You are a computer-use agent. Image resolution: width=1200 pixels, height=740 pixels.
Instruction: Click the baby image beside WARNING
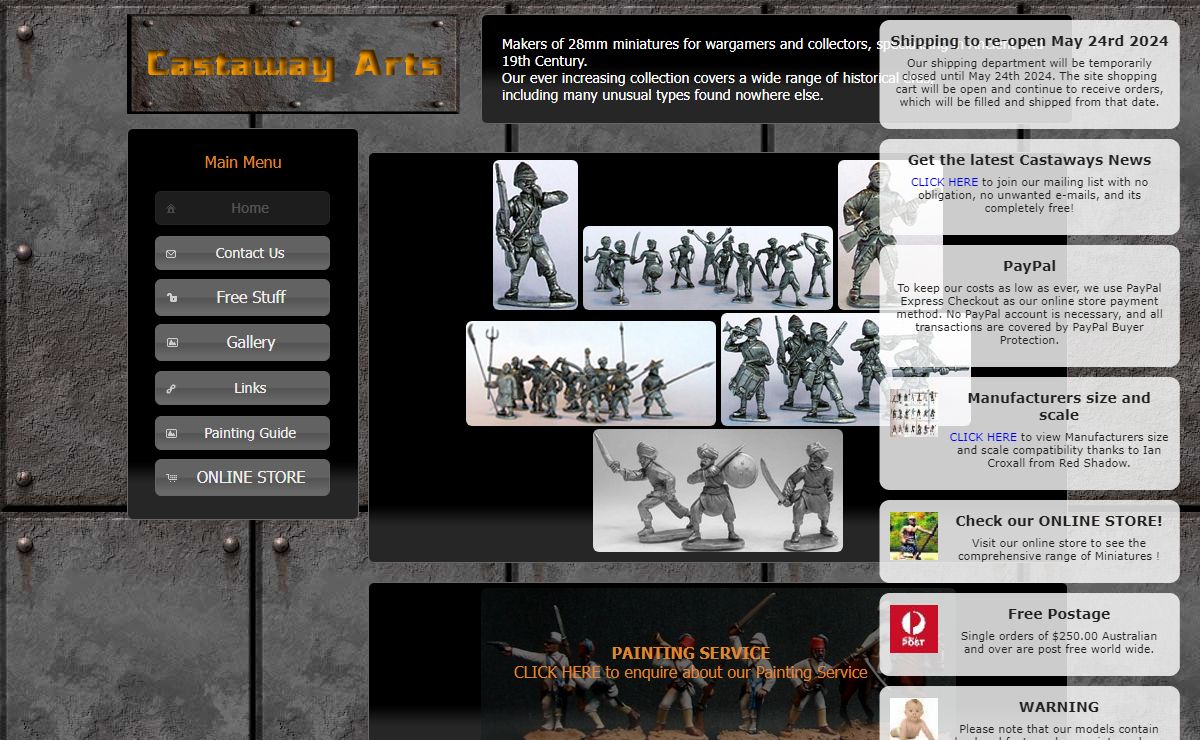click(x=914, y=719)
